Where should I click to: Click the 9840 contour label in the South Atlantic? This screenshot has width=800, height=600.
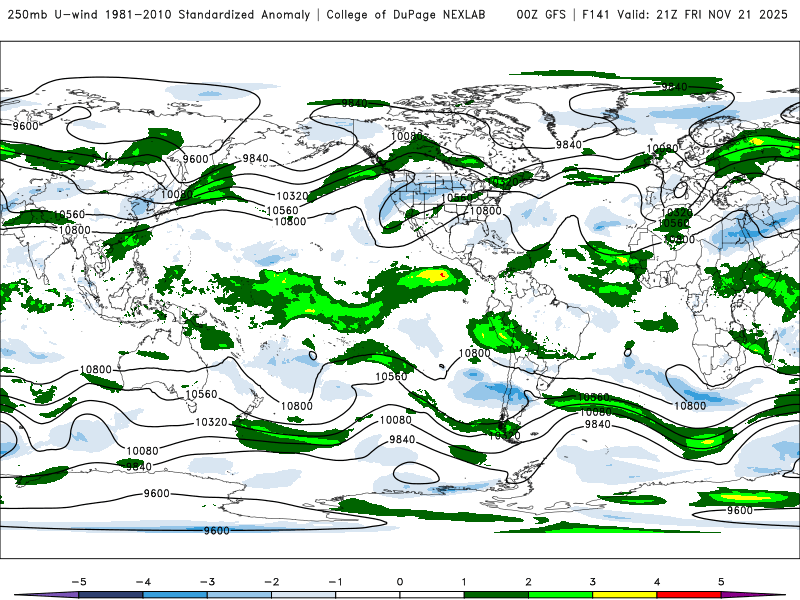pos(597,424)
